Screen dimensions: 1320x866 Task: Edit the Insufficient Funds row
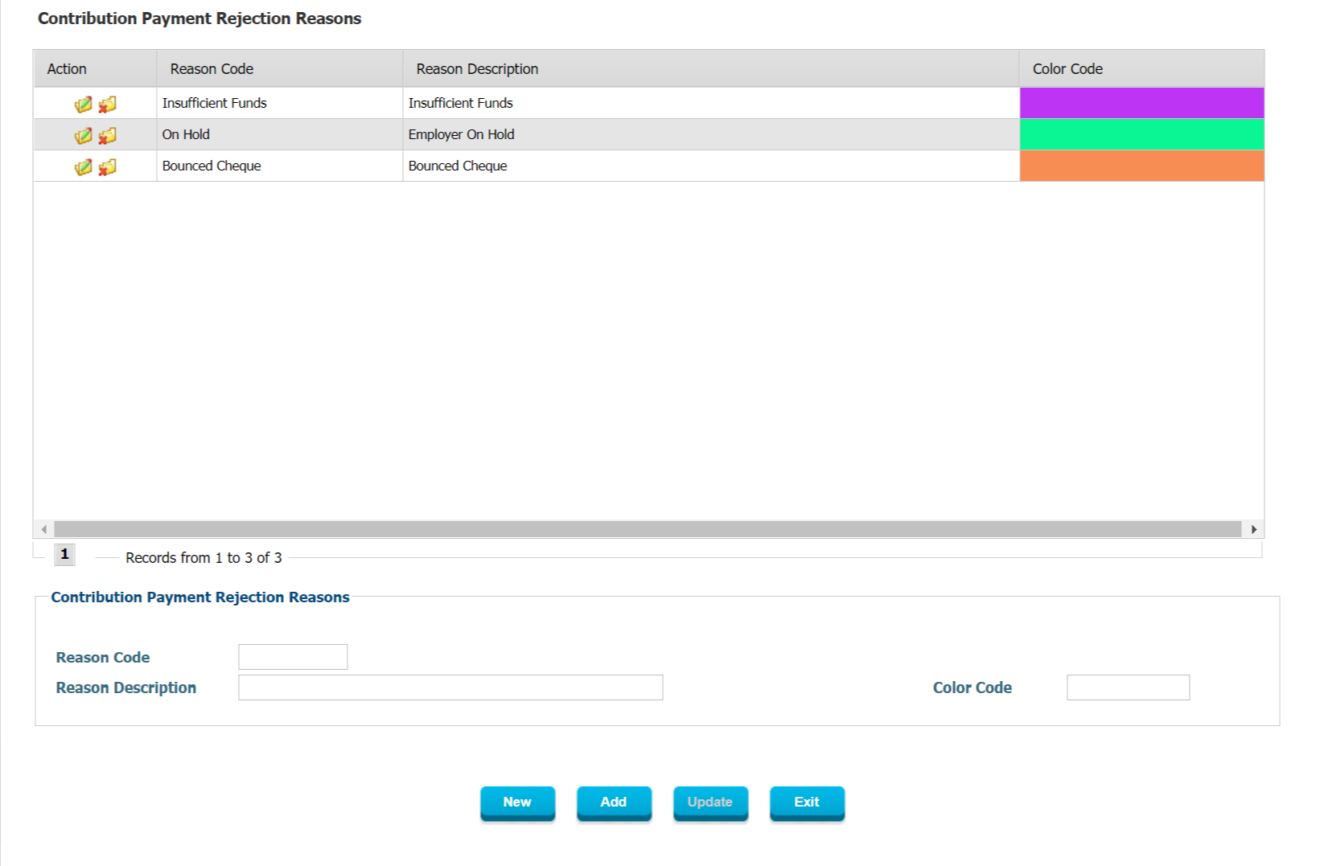tap(83, 104)
